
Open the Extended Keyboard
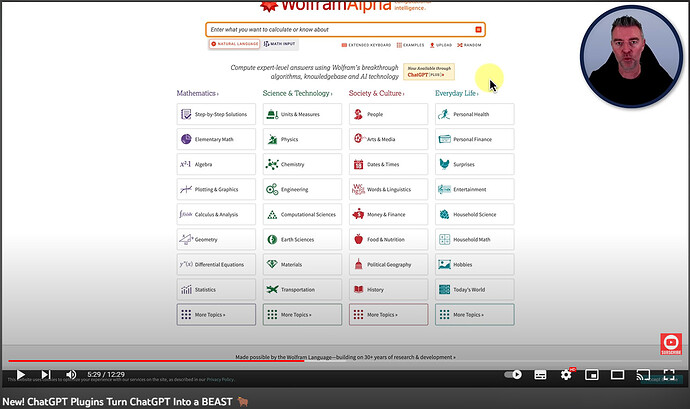366,45
